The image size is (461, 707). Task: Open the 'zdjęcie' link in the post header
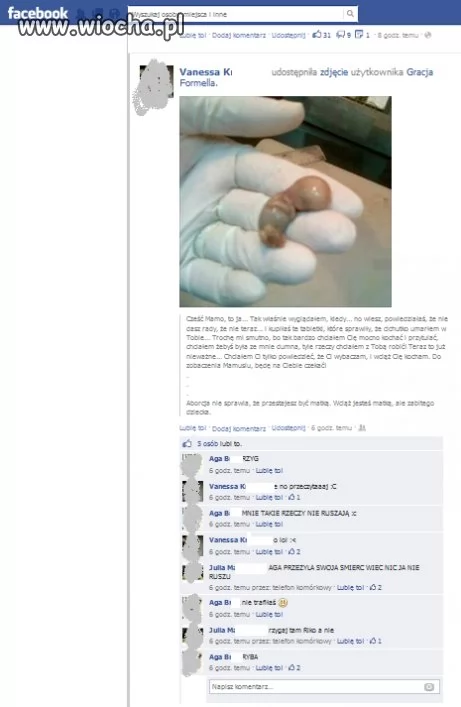pos(334,72)
